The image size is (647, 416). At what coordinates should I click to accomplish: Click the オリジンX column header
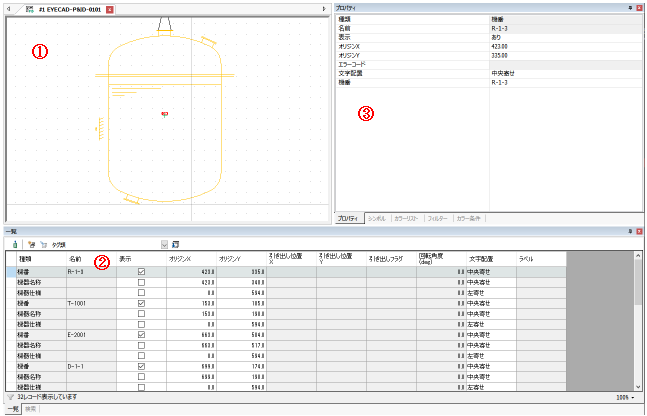coord(191,259)
